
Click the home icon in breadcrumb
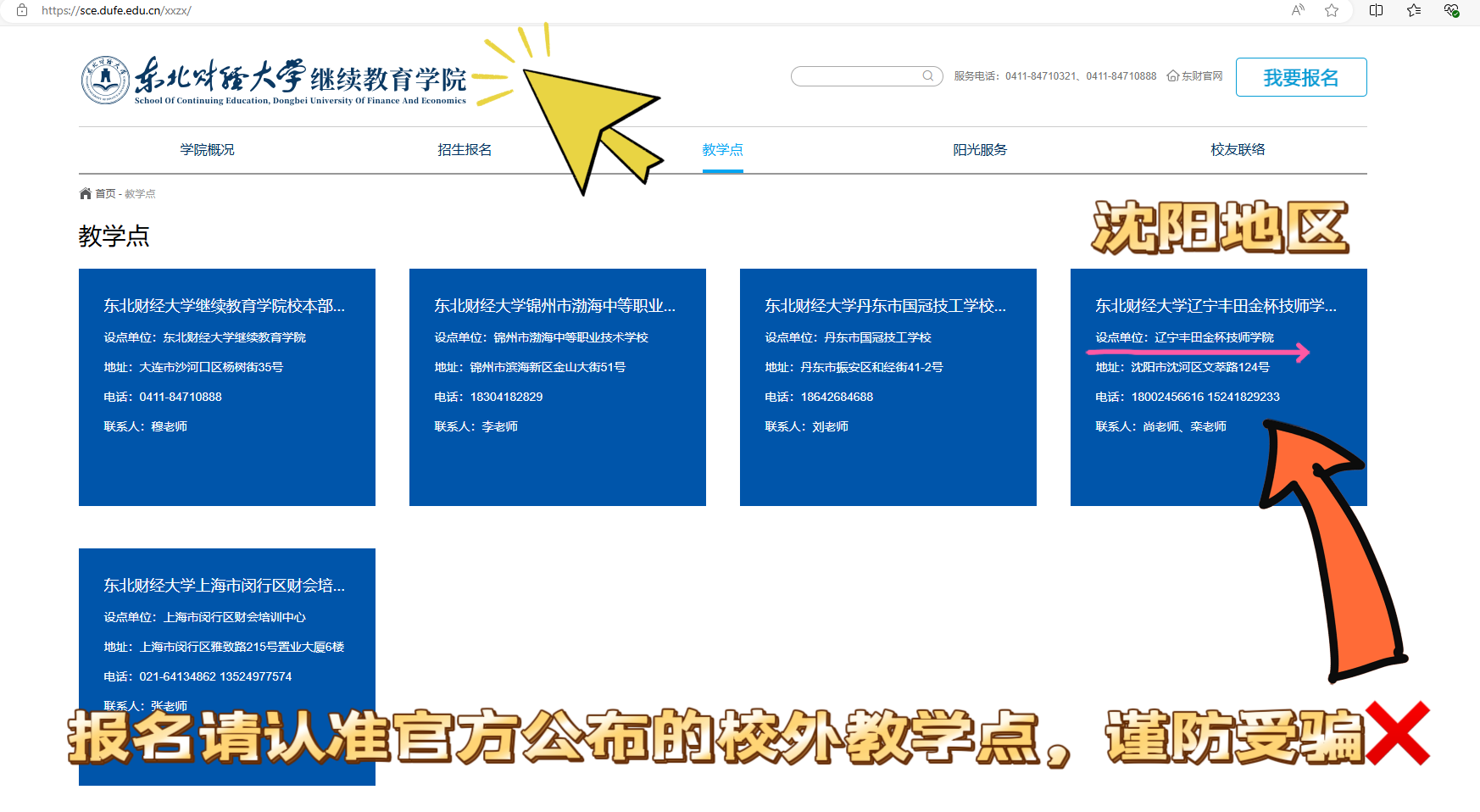click(85, 193)
